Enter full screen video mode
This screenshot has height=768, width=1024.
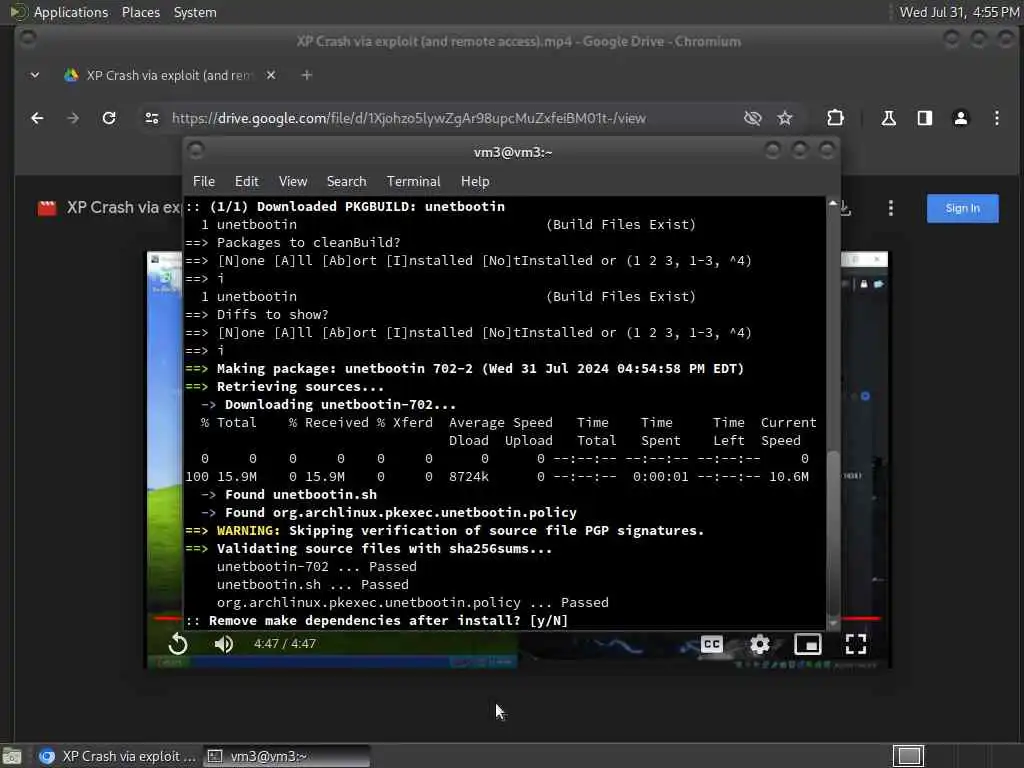(x=856, y=644)
